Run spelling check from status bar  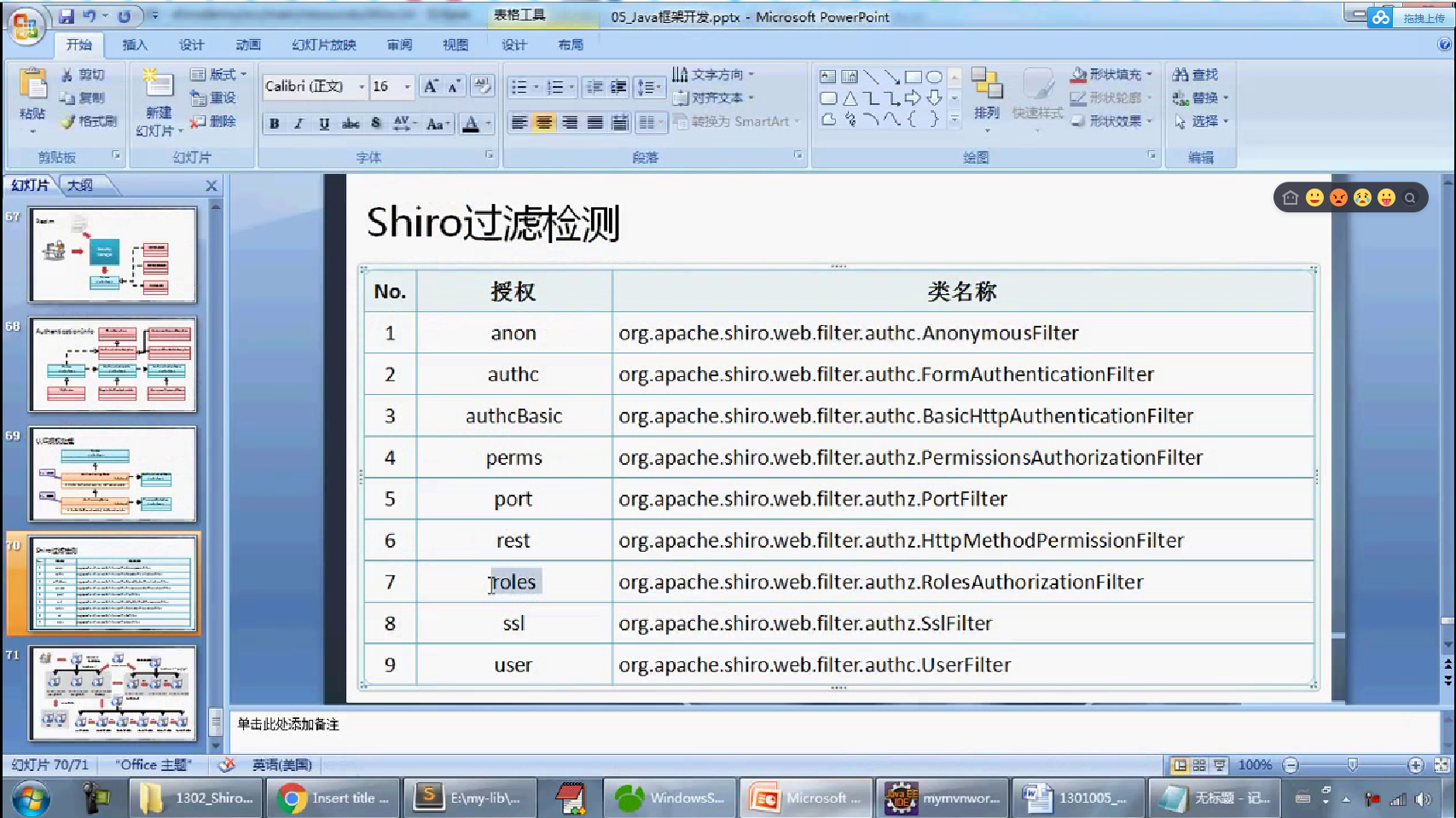pos(227,765)
